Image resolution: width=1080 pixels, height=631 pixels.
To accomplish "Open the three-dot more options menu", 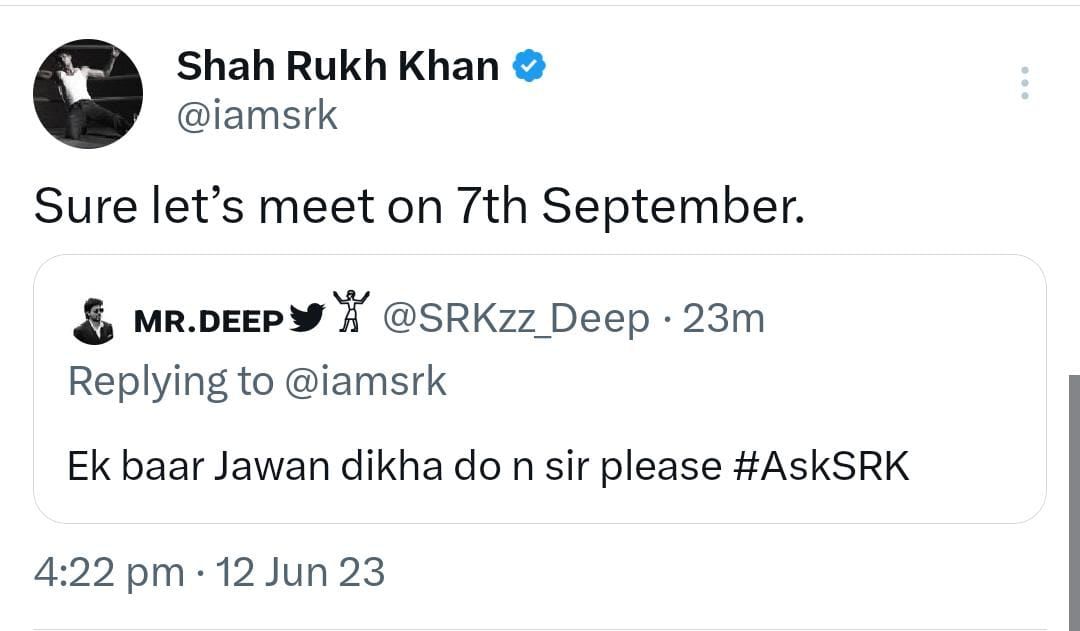I will [1024, 83].
